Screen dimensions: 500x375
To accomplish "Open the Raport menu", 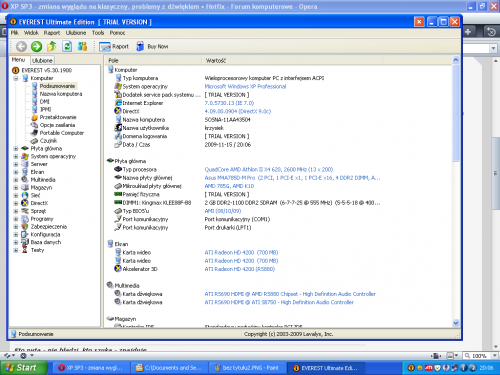I will pyautogui.click(x=52, y=33).
